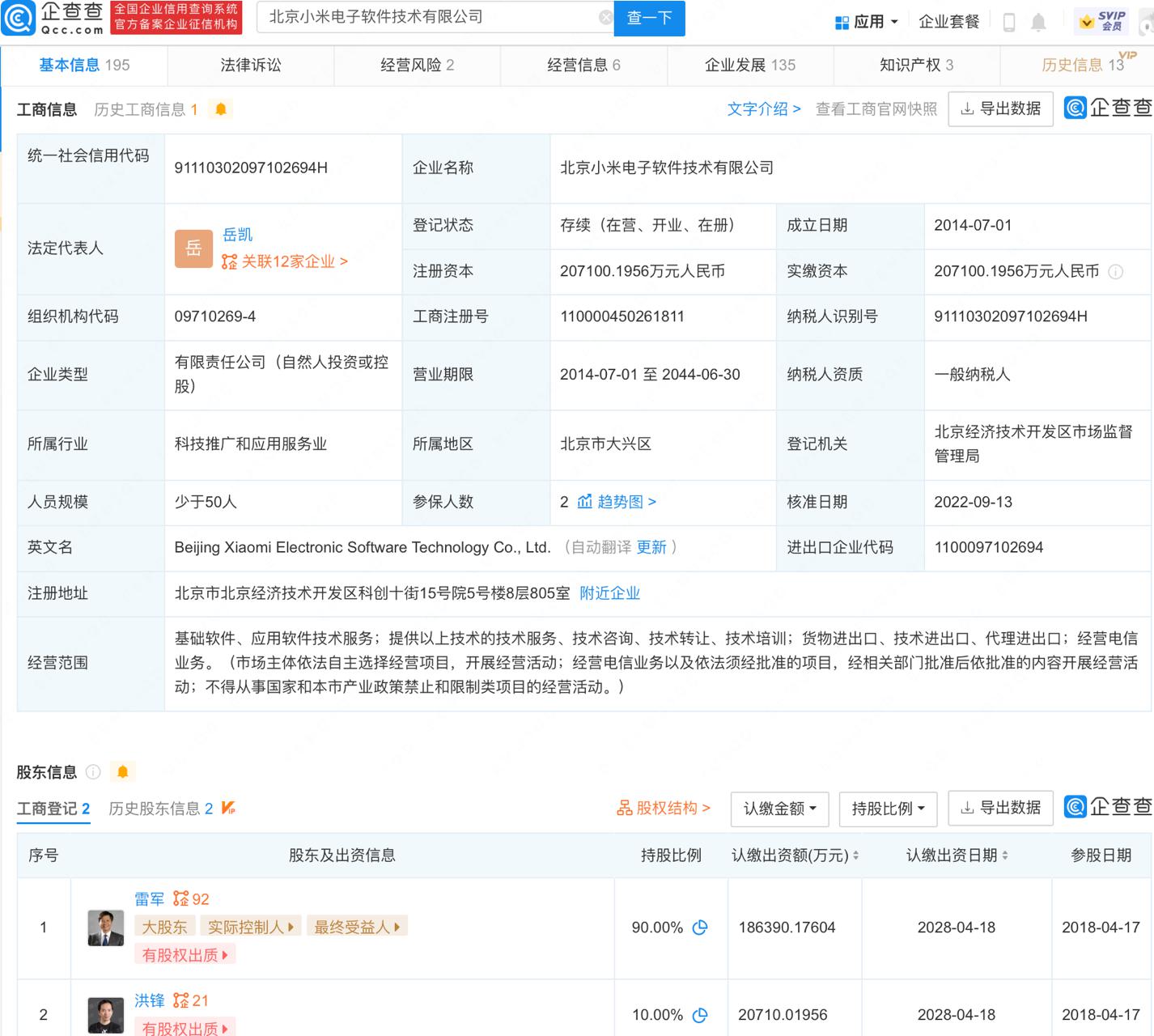Switch to 经营风险 tab
Image resolution: width=1154 pixels, height=1036 pixels.
(x=418, y=65)
